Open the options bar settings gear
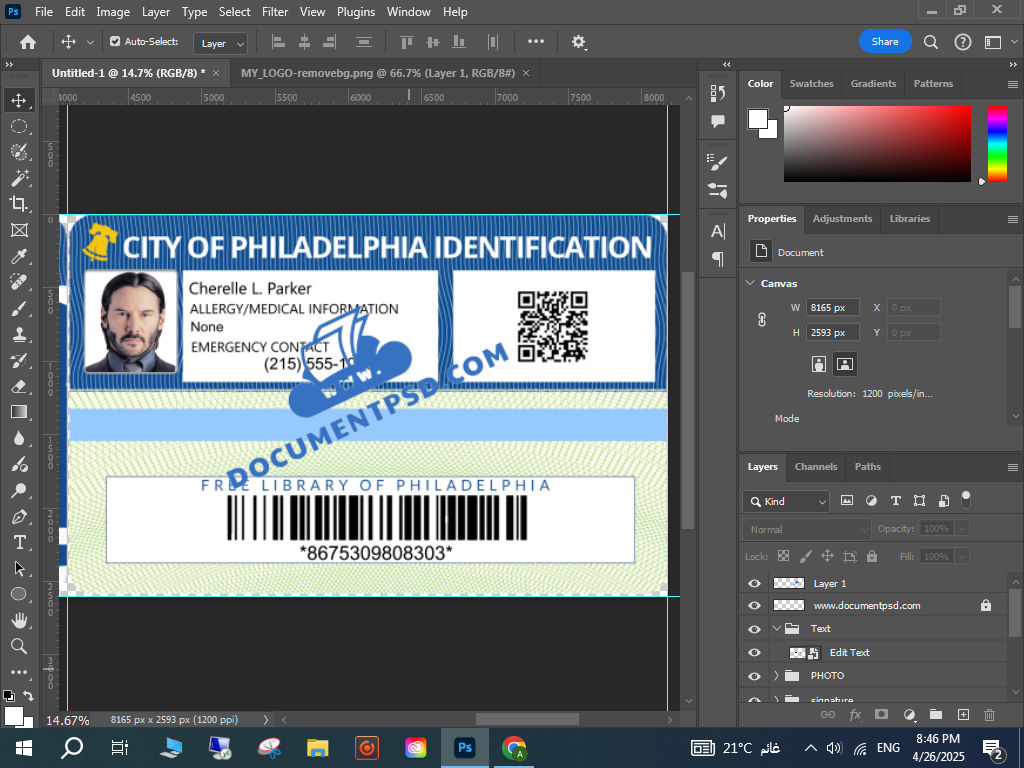 point(579,42)
